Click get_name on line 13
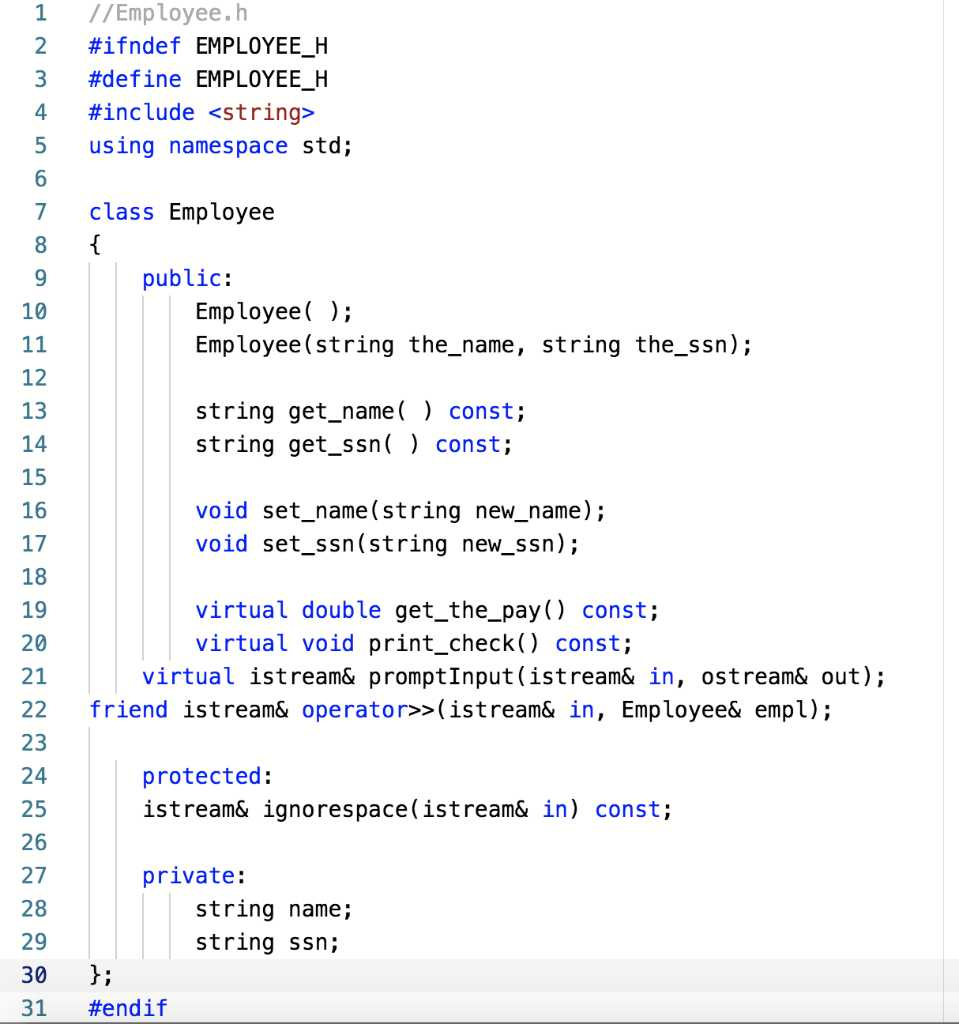The image size is (959, 1024). point(341,411)
